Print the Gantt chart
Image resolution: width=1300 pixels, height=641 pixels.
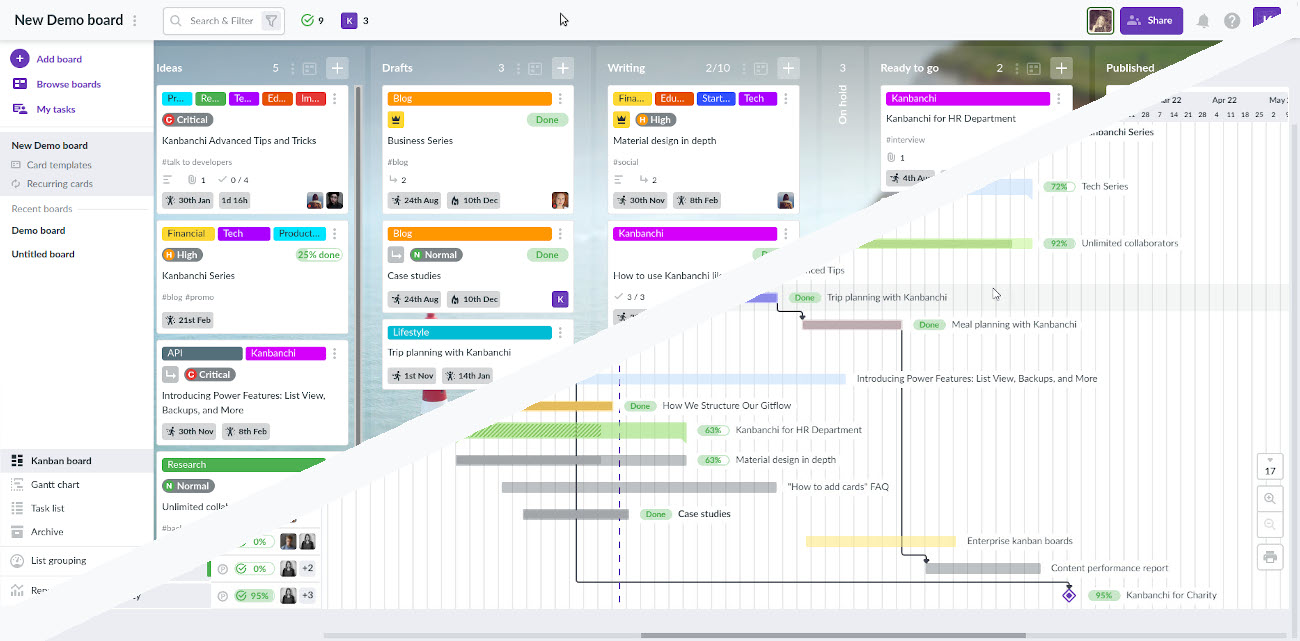click(1270, 557)
